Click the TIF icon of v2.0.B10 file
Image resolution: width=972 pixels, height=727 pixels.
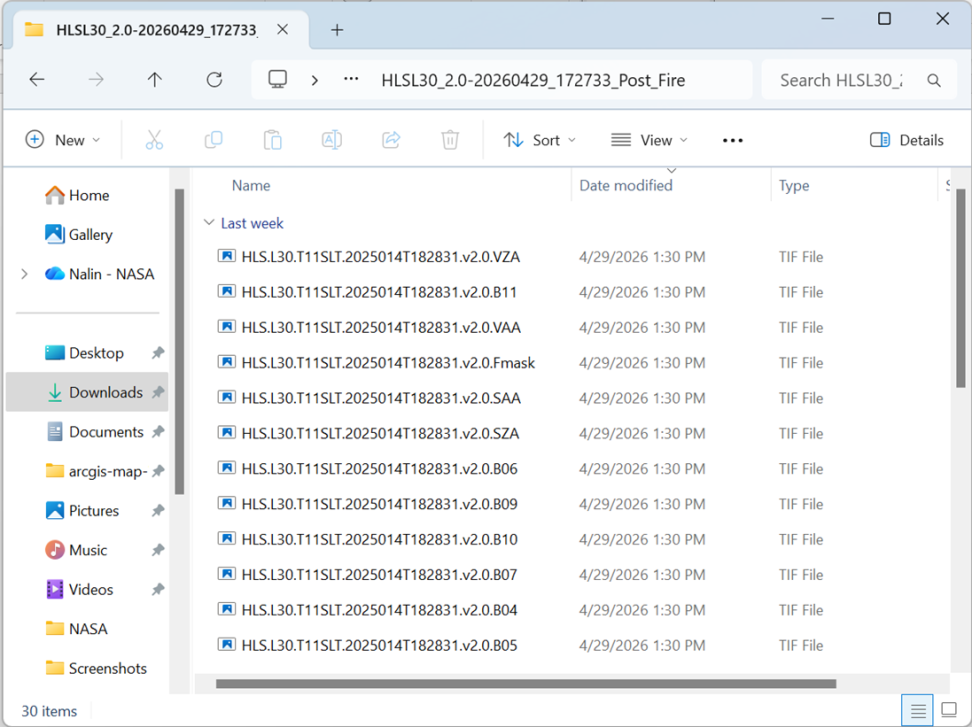pos(226,539)
